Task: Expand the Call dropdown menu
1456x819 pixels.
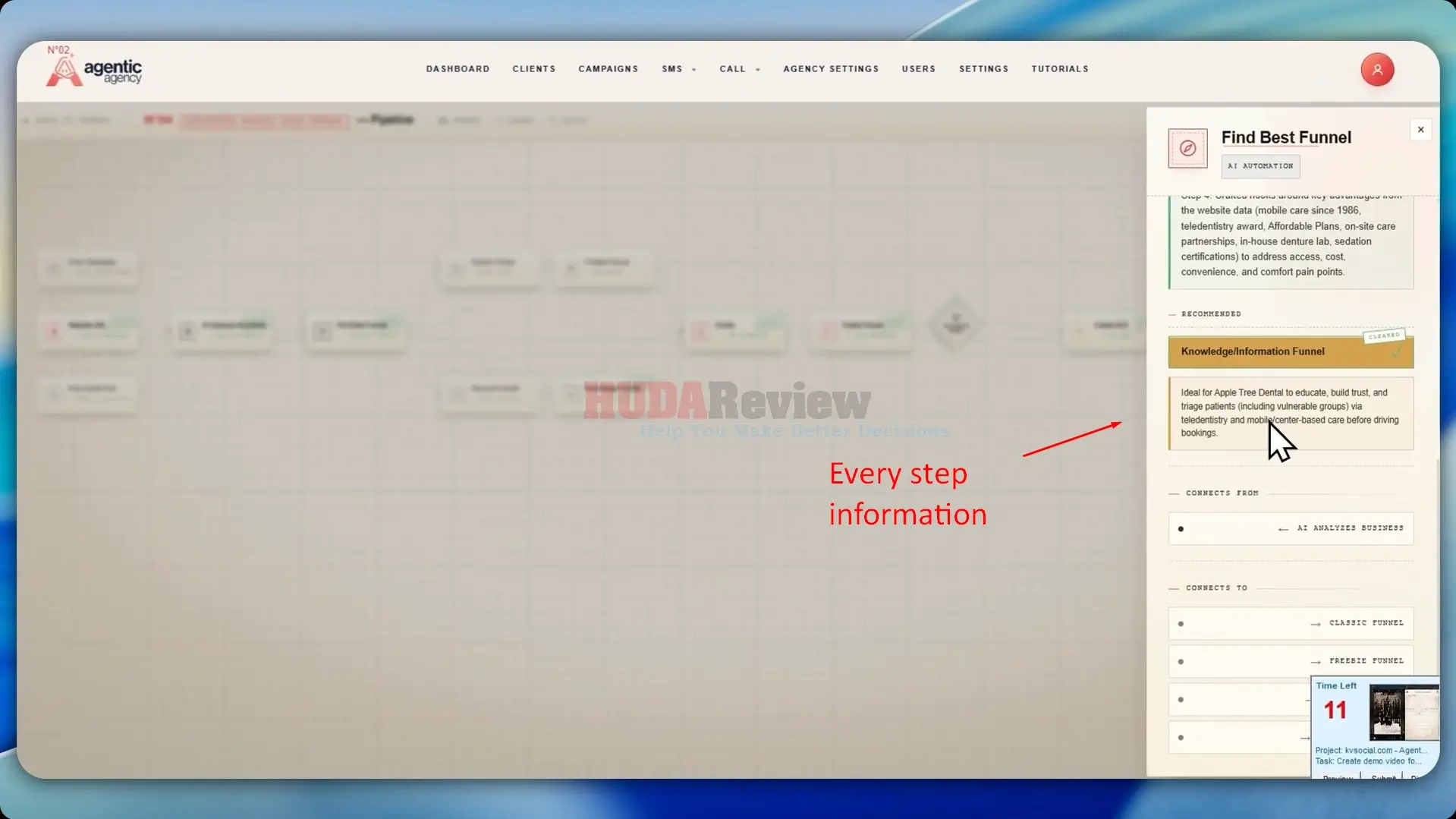Action: [x=739, y=69]
